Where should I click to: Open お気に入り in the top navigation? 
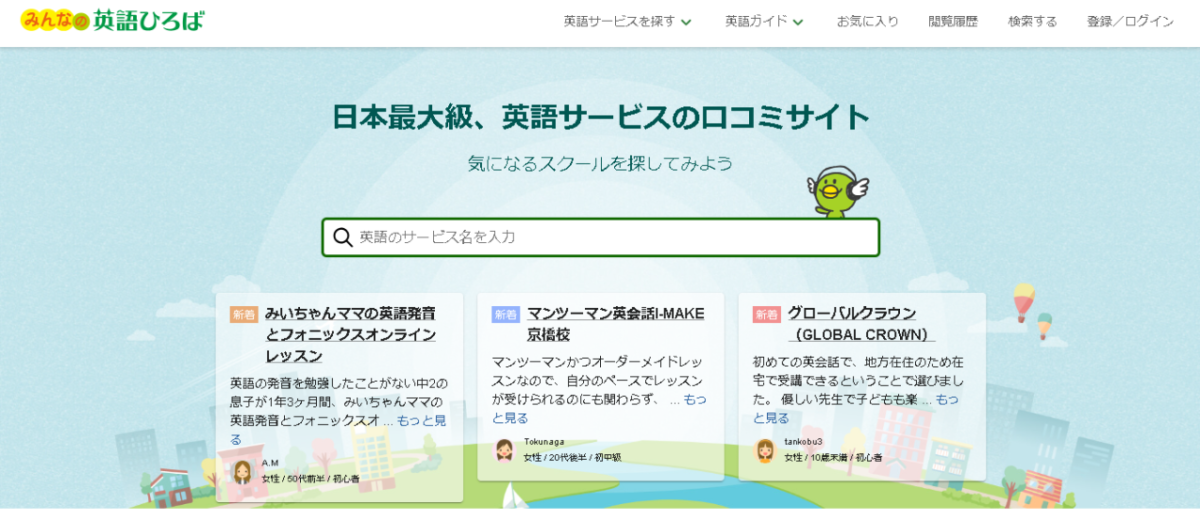[x=868, y=21]
